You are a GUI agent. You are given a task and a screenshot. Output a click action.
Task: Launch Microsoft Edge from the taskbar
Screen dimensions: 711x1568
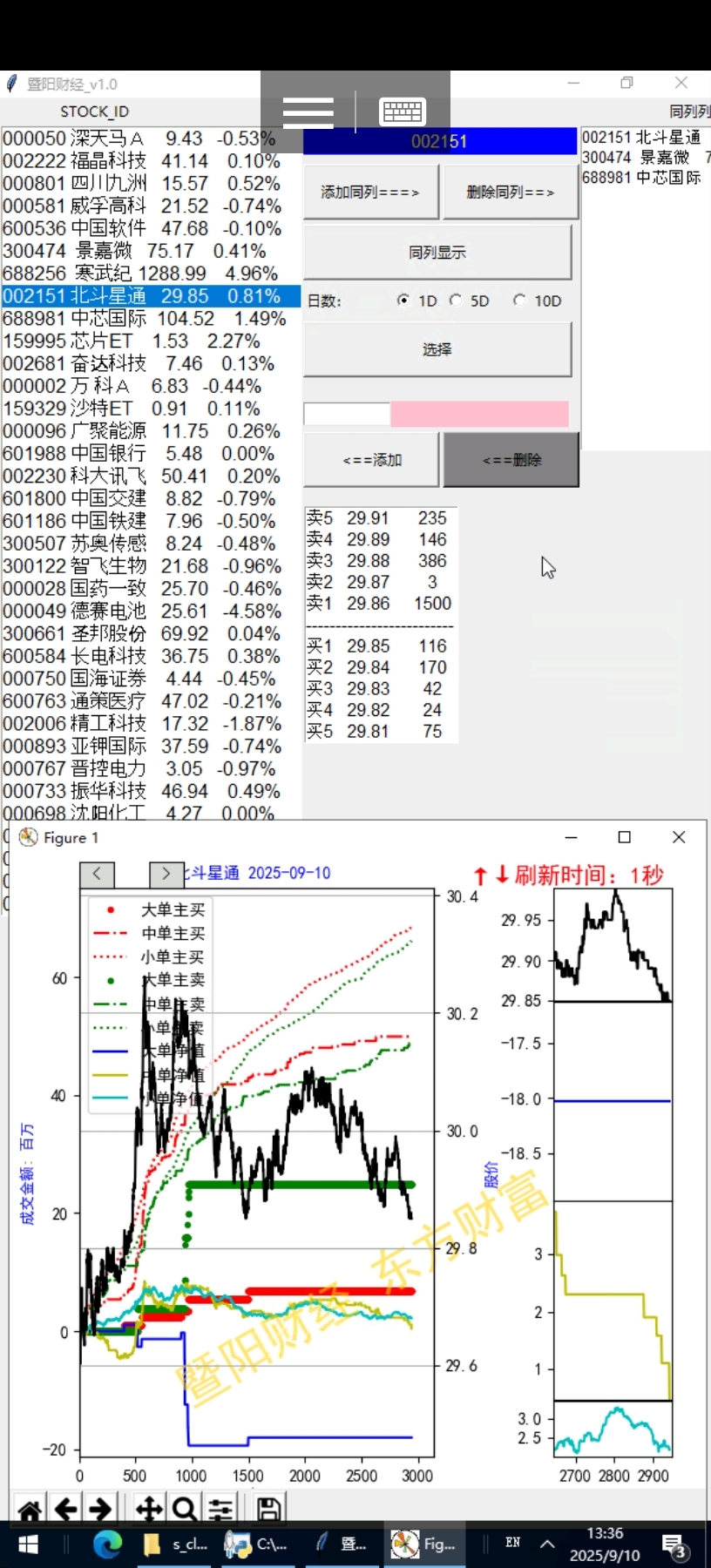[x=107, y=1544]
